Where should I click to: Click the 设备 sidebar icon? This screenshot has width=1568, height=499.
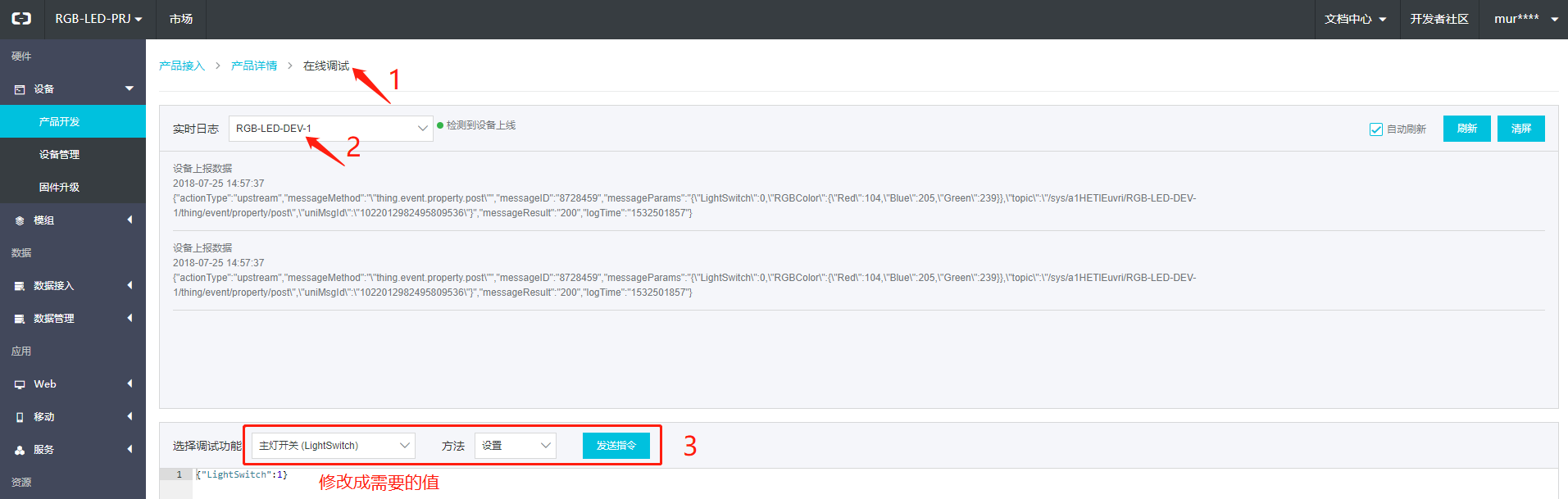point(20,89)
